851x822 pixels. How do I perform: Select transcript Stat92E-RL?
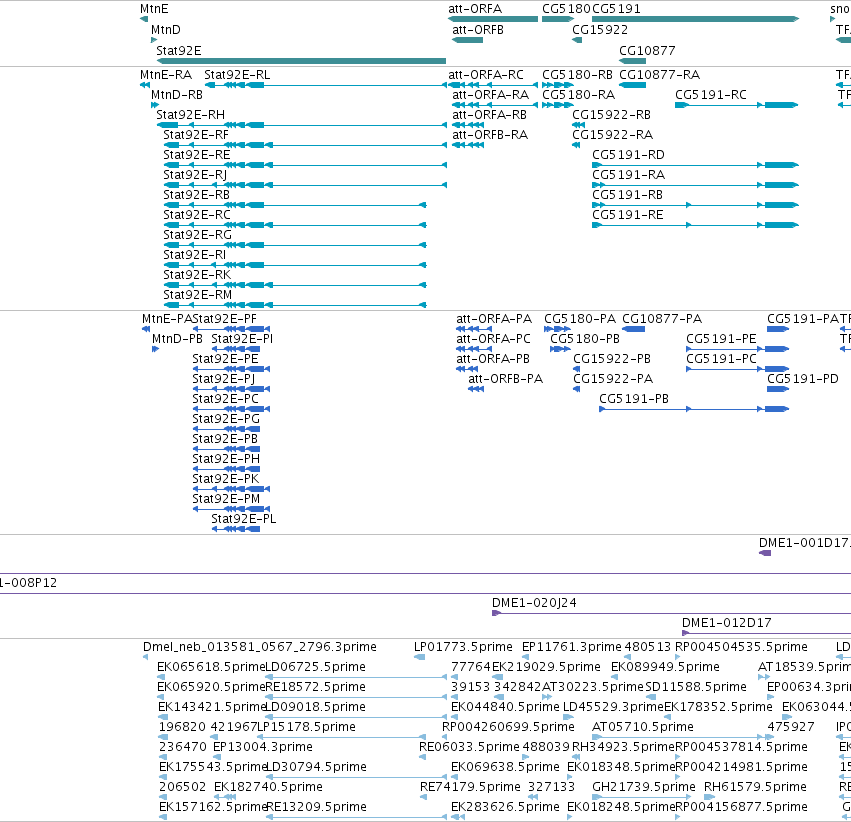(x=325, y=85)
